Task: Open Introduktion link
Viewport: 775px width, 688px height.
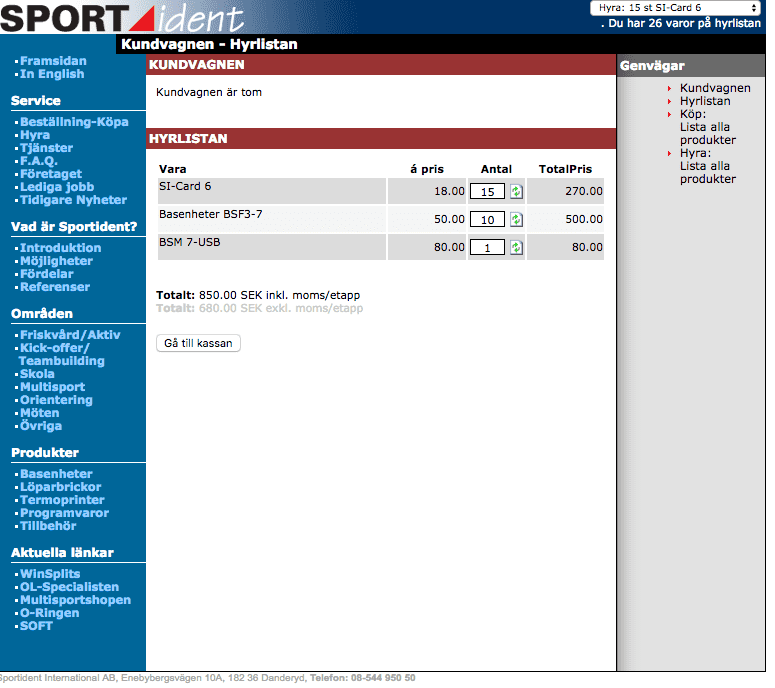Action: [x=60, y=248]
